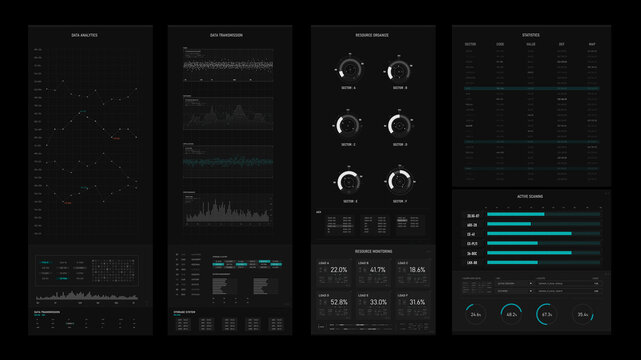Image resolution: width=641 pixels, height=360 pixels.
Task: Click the Active Scanning panel corner icon
Action: click(x=607, y=193)
